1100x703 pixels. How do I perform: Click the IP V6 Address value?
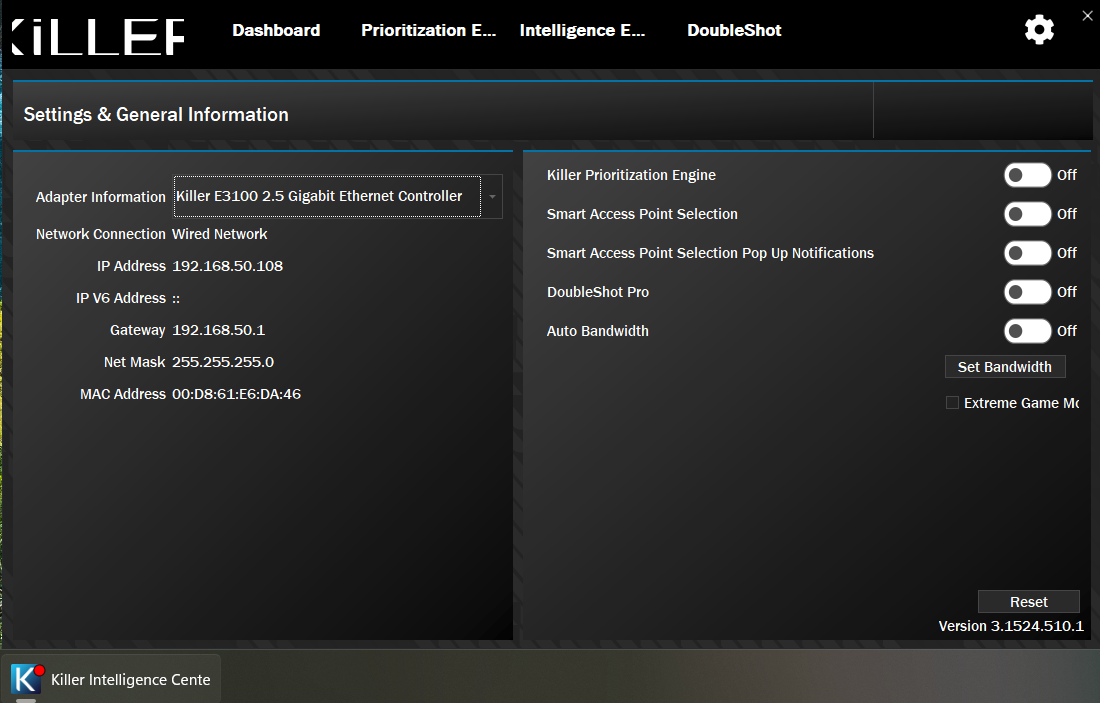click(176, 298)
